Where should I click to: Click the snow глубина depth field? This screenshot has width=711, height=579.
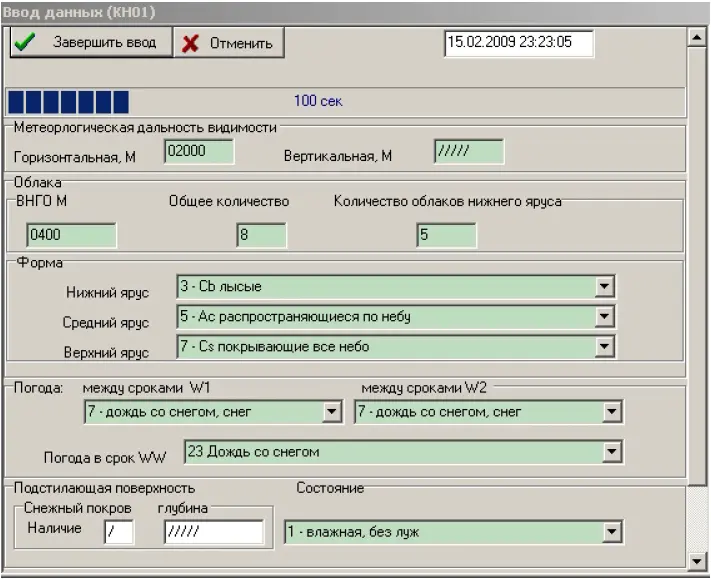(214, 531)
